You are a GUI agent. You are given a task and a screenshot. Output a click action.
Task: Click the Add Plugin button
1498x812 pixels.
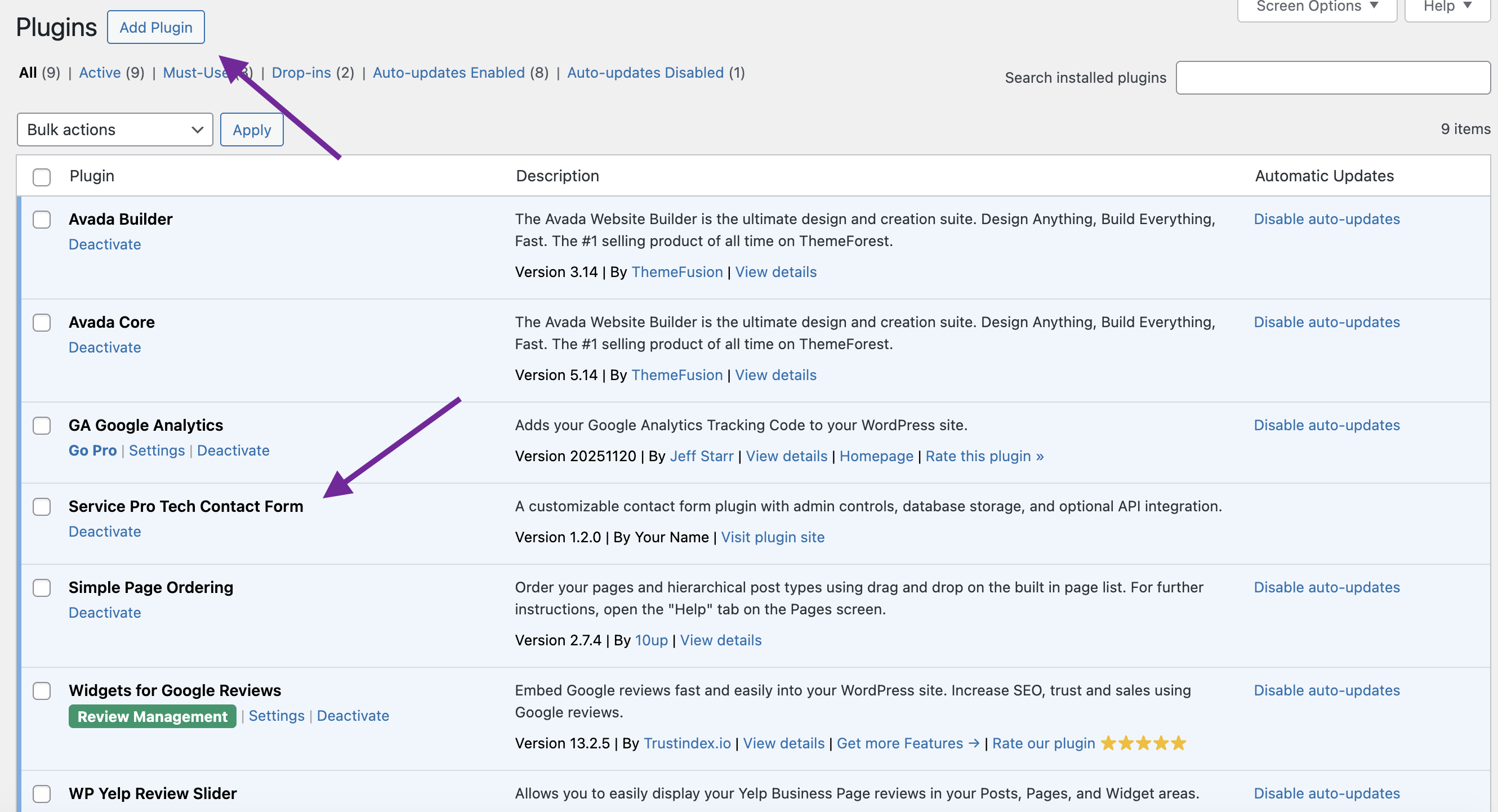156,28
